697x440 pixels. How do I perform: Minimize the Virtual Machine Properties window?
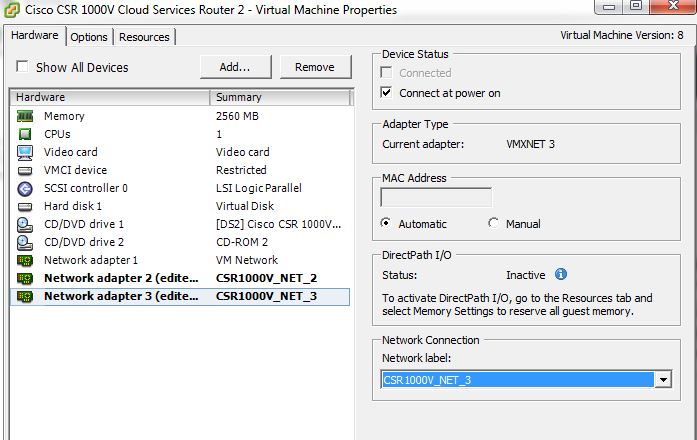[x=609, y=7]
